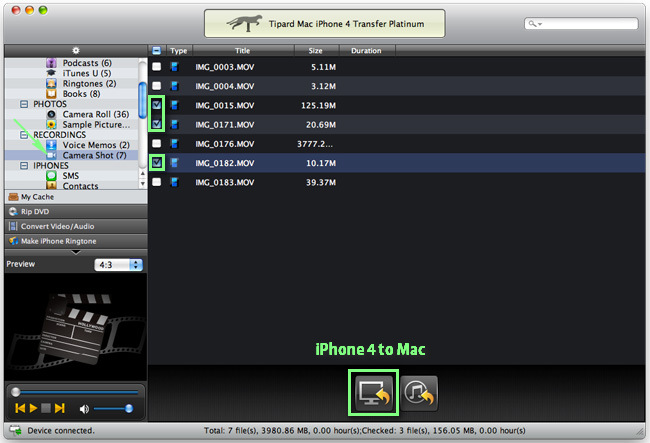Image resolution: width=650 pixels, height=443 pixels.
Task: Collapse the panel using the down triangle
Action: point(76,252)
